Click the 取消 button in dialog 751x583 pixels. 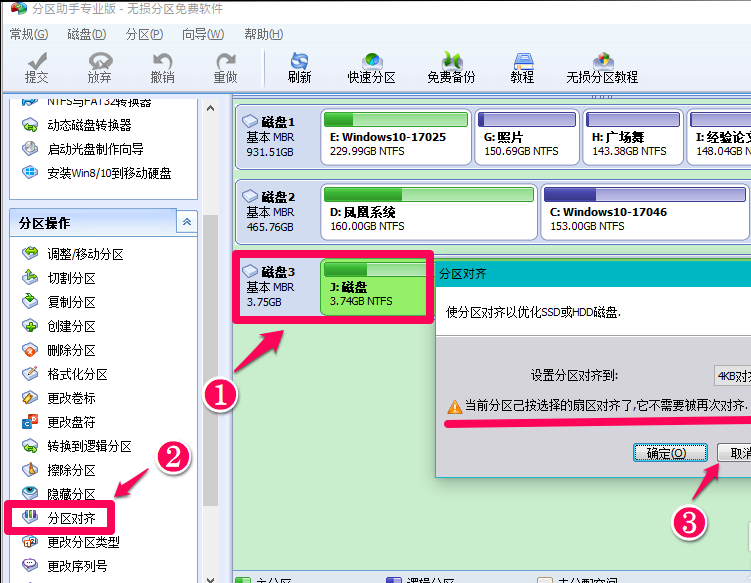coord(736,453)
